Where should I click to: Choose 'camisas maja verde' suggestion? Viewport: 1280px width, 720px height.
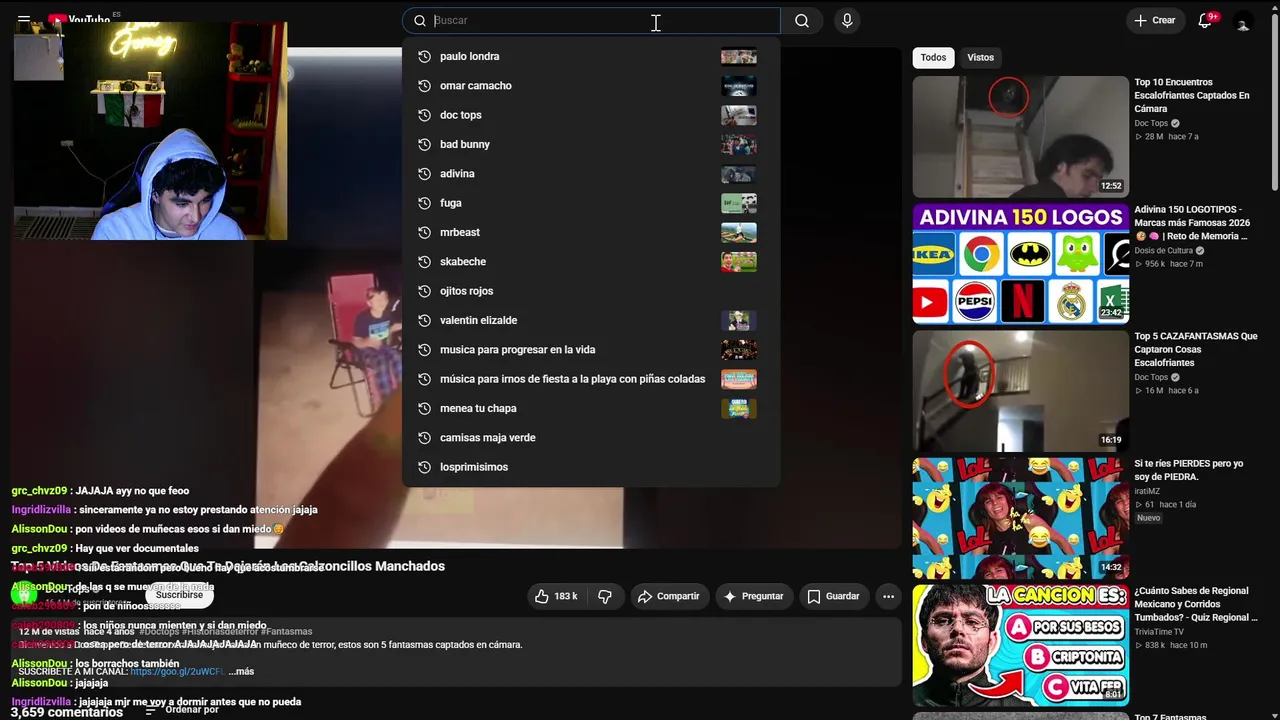[x=591, y=438]
